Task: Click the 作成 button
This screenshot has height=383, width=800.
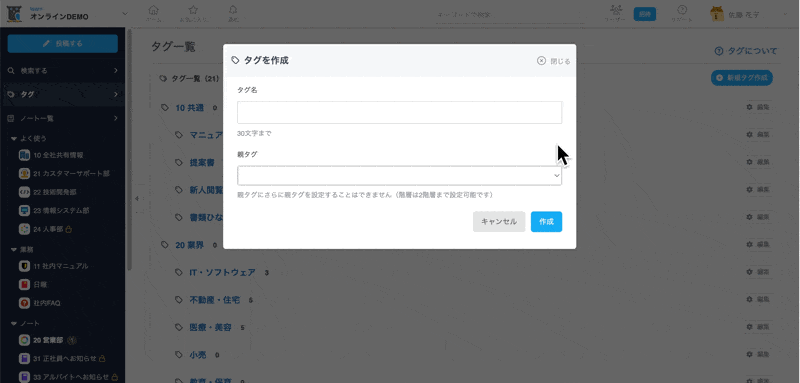Action: point(546,222)
